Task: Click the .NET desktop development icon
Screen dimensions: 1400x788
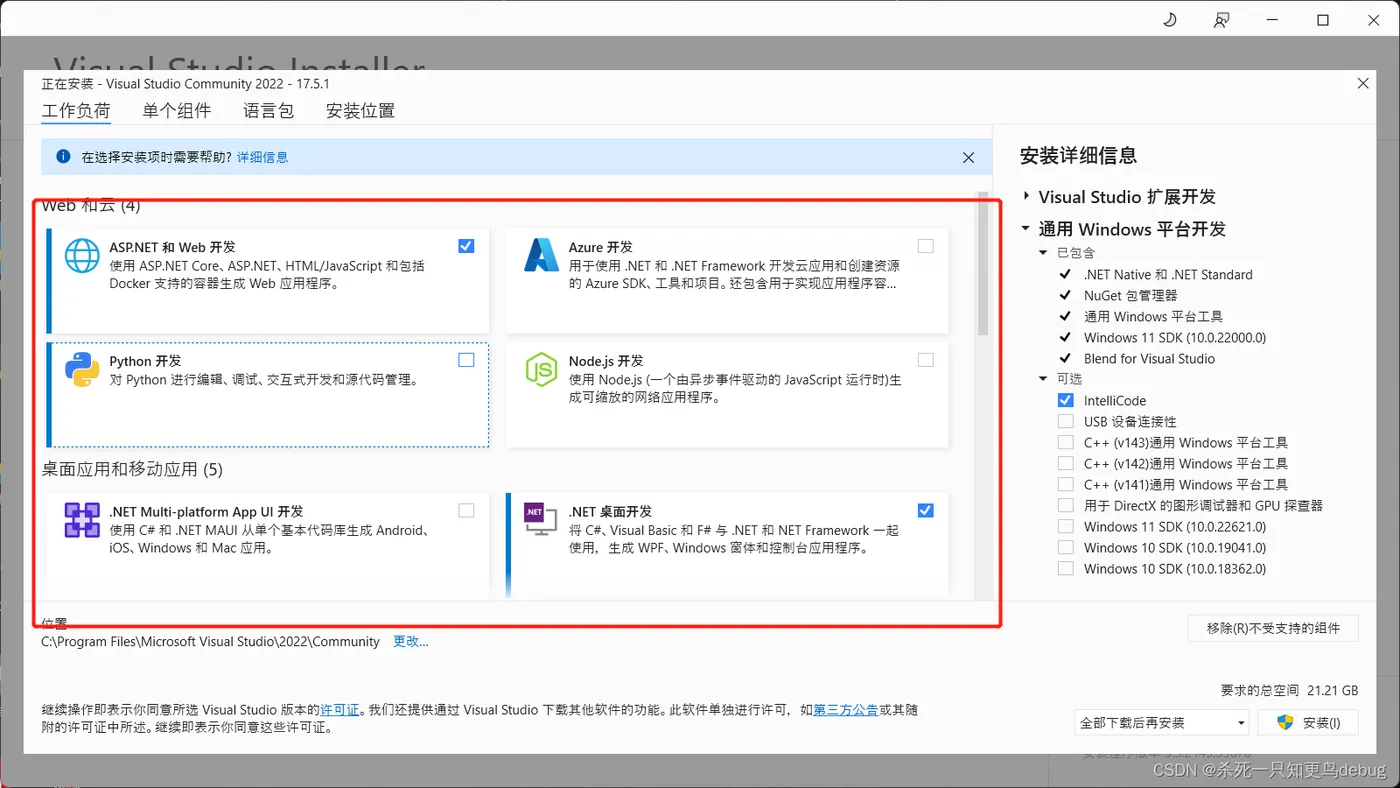Action: coord(541,519)
